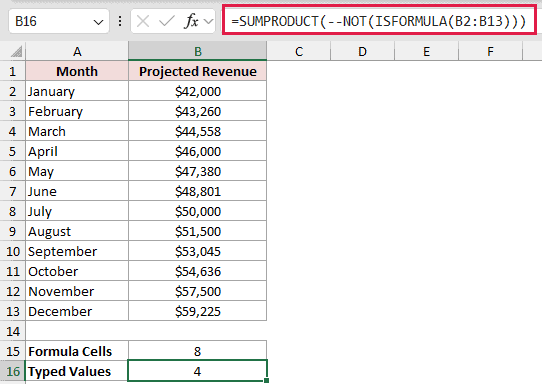Click the $50,000 revenue cell
This screenshot has width=542, height=384.
(197, 211)
